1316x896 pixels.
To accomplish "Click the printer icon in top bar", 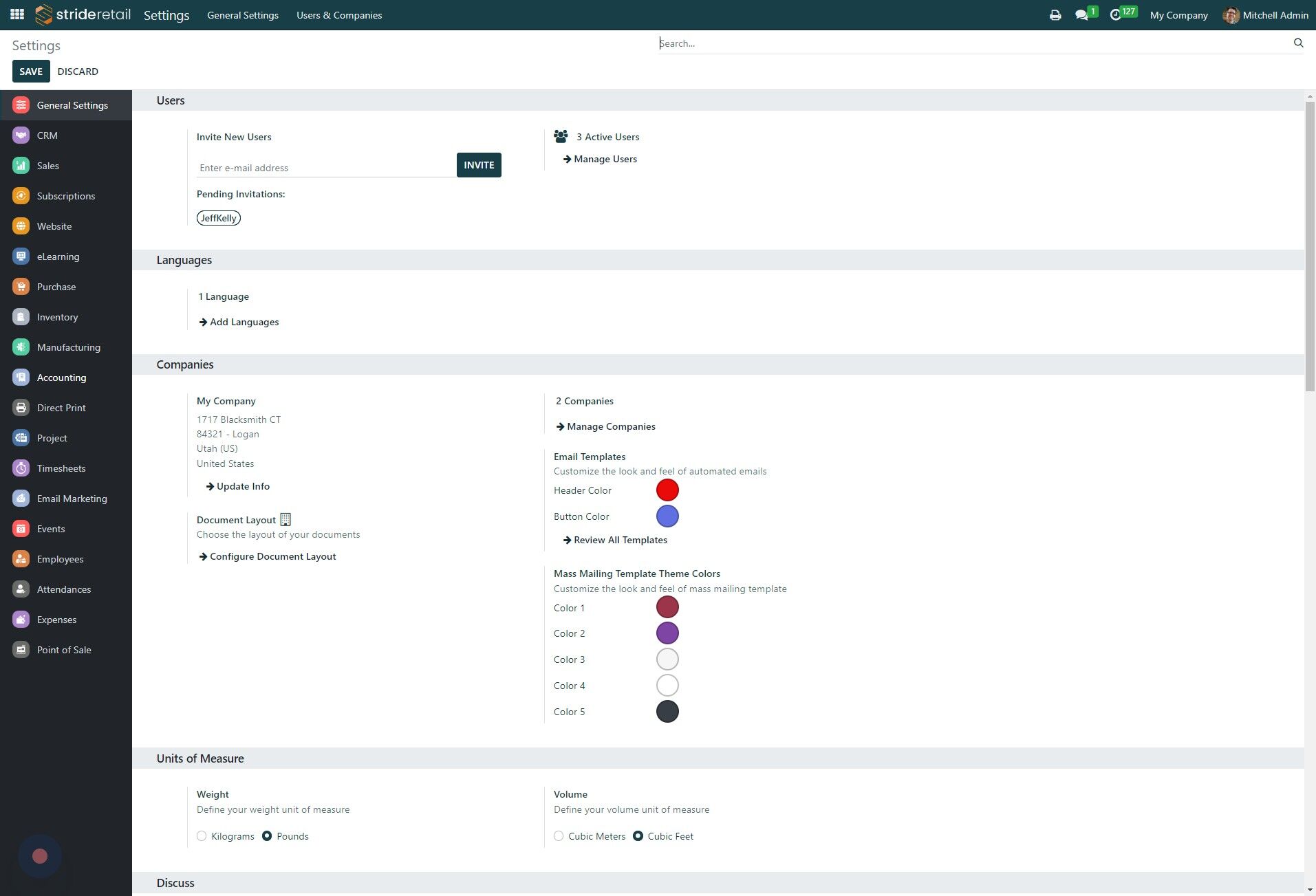I will (x=1055, y=15).
